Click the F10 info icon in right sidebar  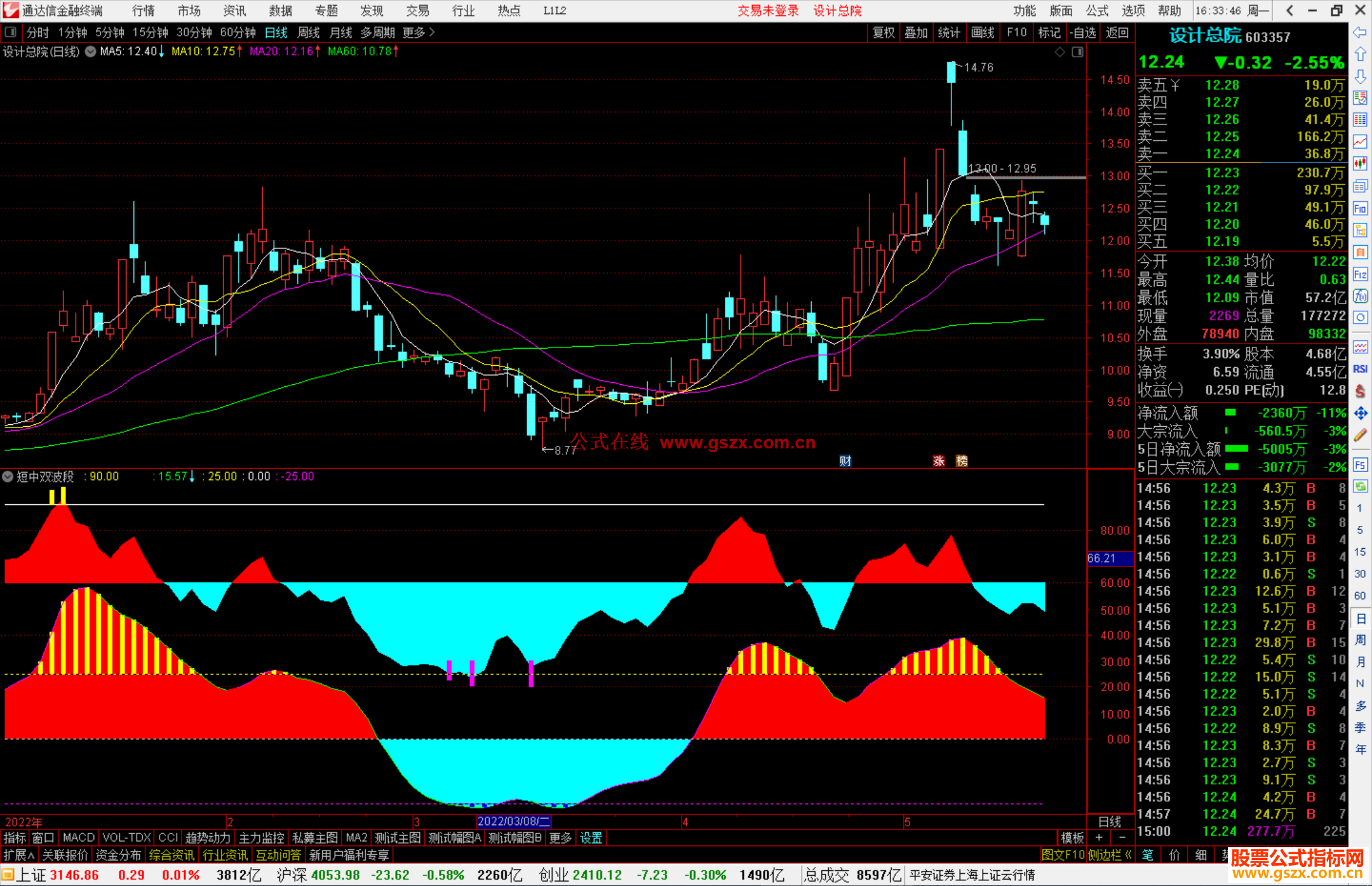1360,208
